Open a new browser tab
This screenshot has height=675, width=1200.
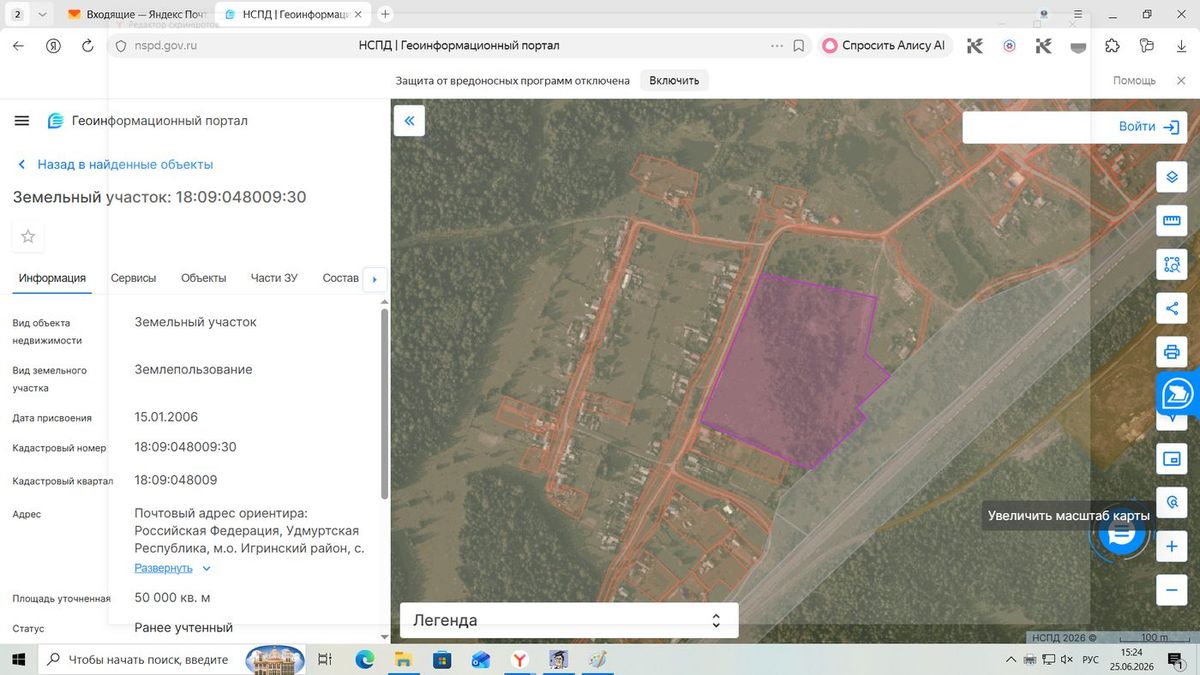pyautogui.click(x=386, y=14)
